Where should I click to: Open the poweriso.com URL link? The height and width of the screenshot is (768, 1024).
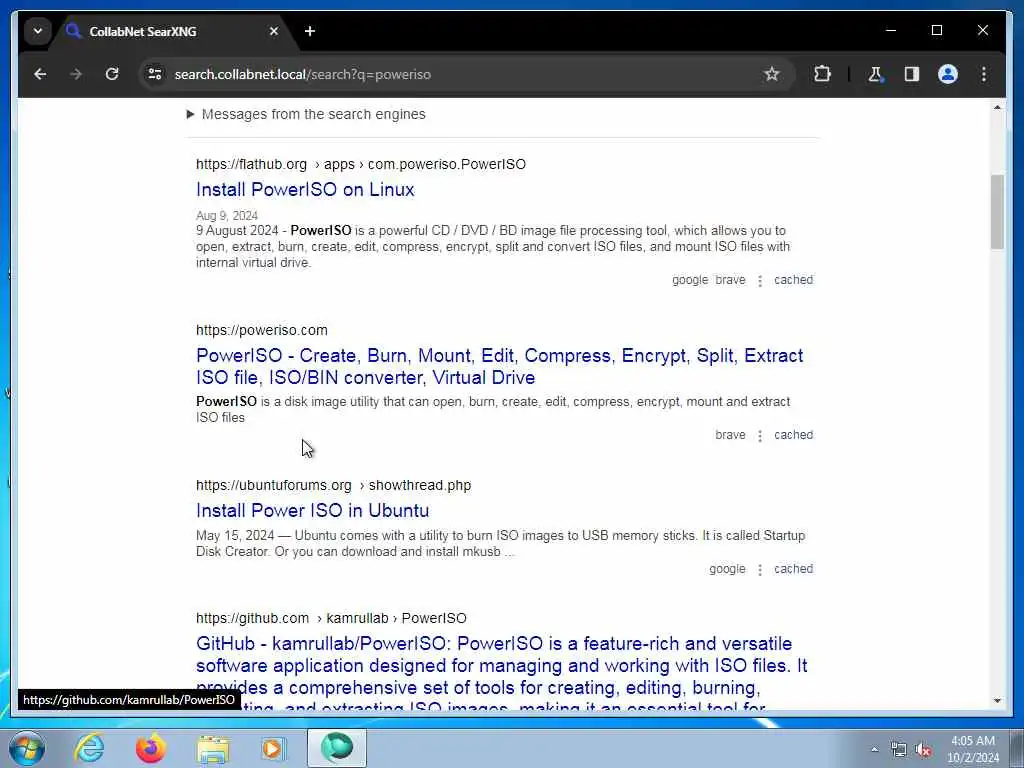(261, 330)
